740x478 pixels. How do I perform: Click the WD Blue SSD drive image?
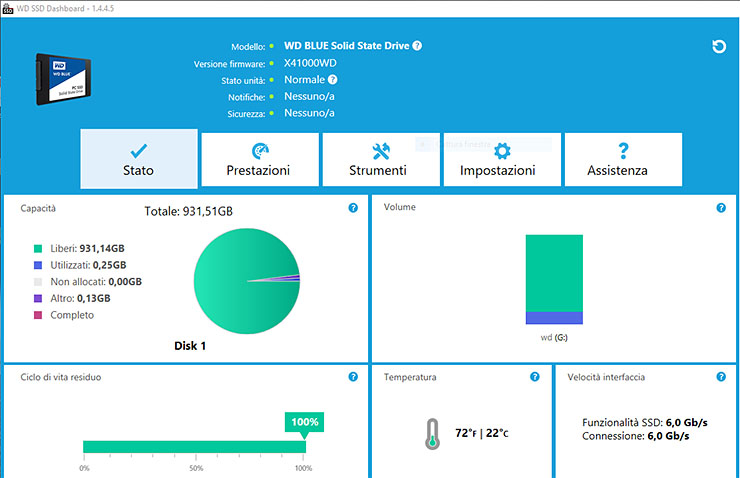tap(65, 77)
